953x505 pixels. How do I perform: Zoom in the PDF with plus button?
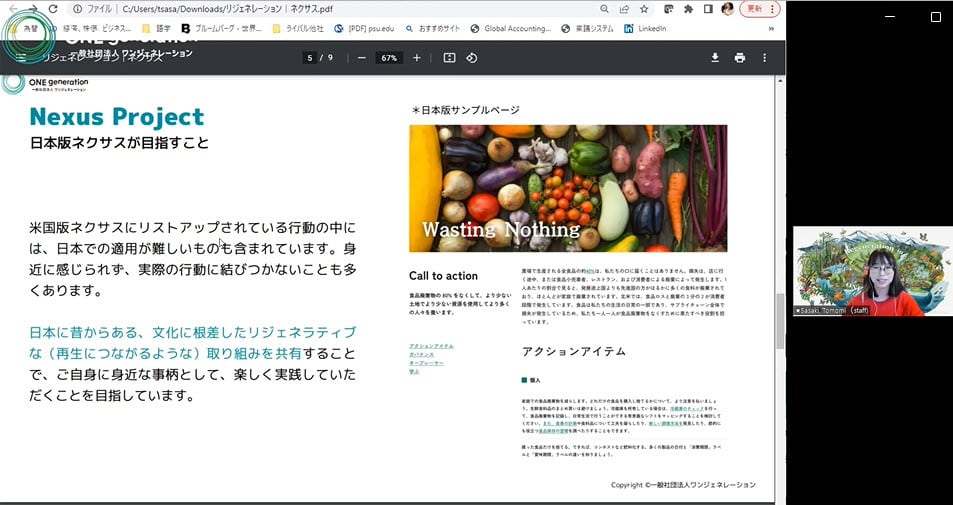417,58
